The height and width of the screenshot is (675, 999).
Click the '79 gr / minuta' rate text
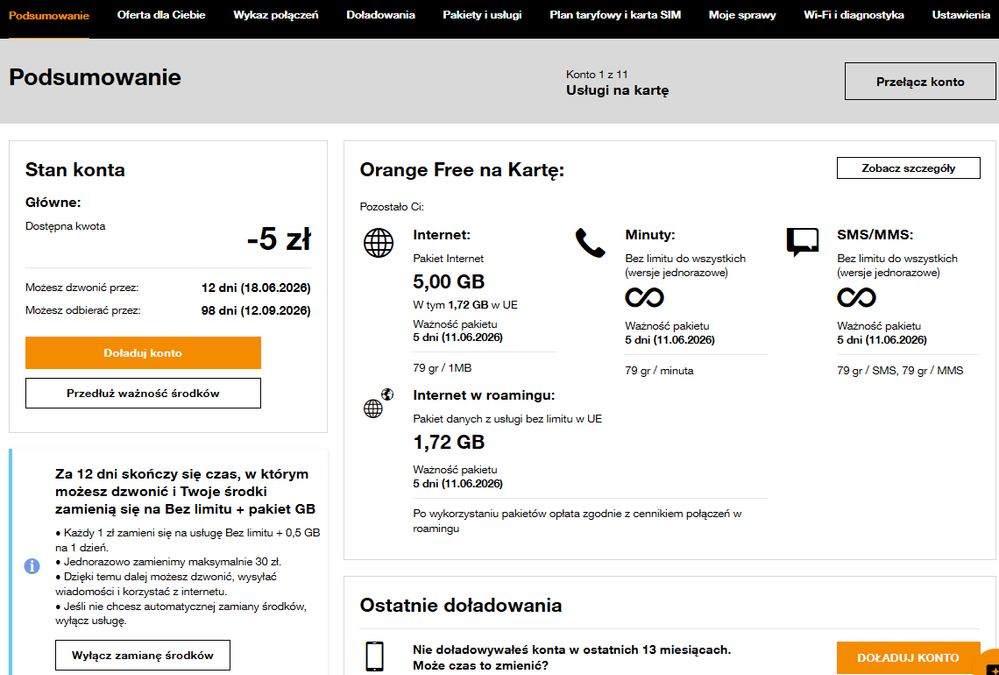(659, 370)
